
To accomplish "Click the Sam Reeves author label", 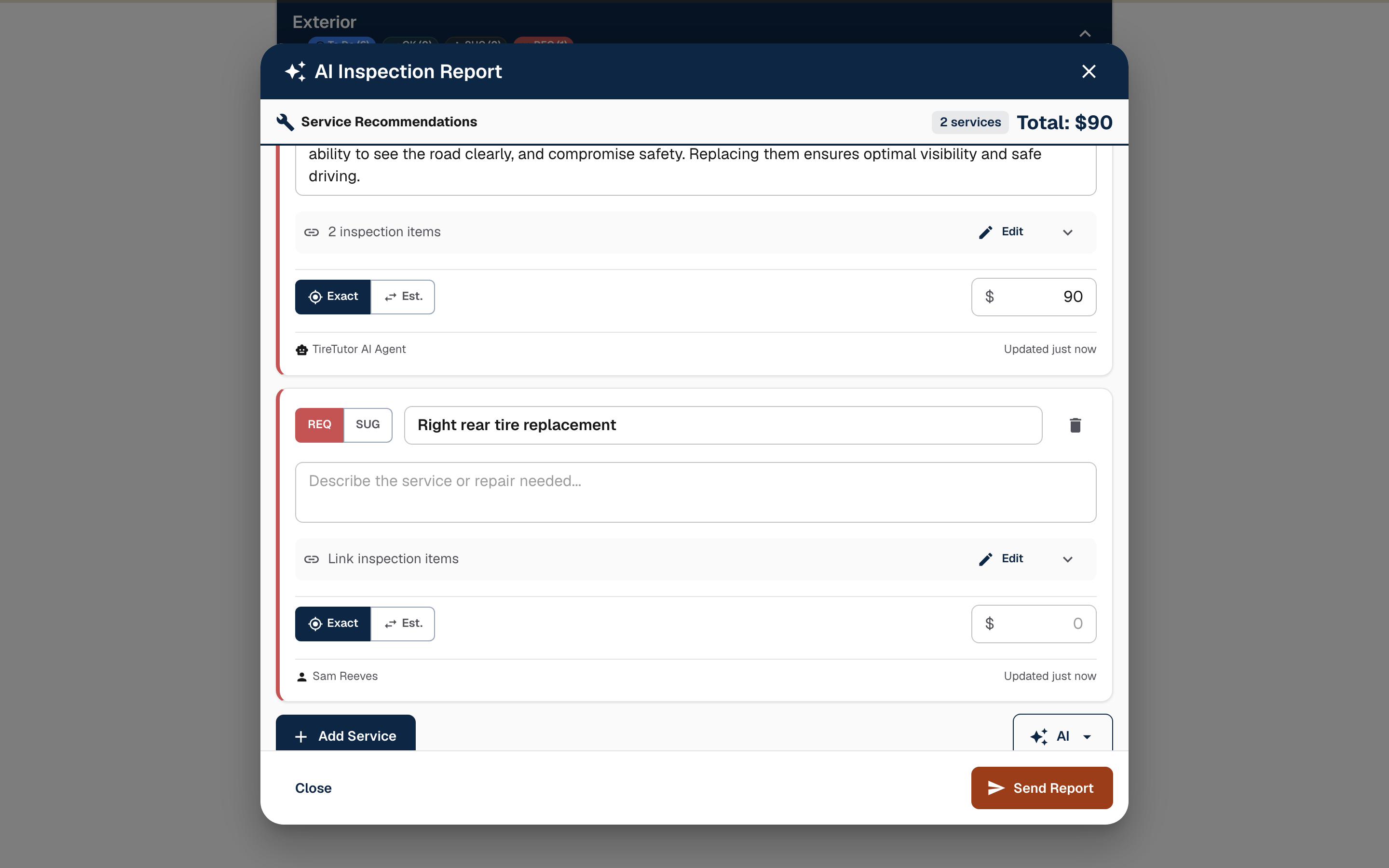I will click(345, 676).
